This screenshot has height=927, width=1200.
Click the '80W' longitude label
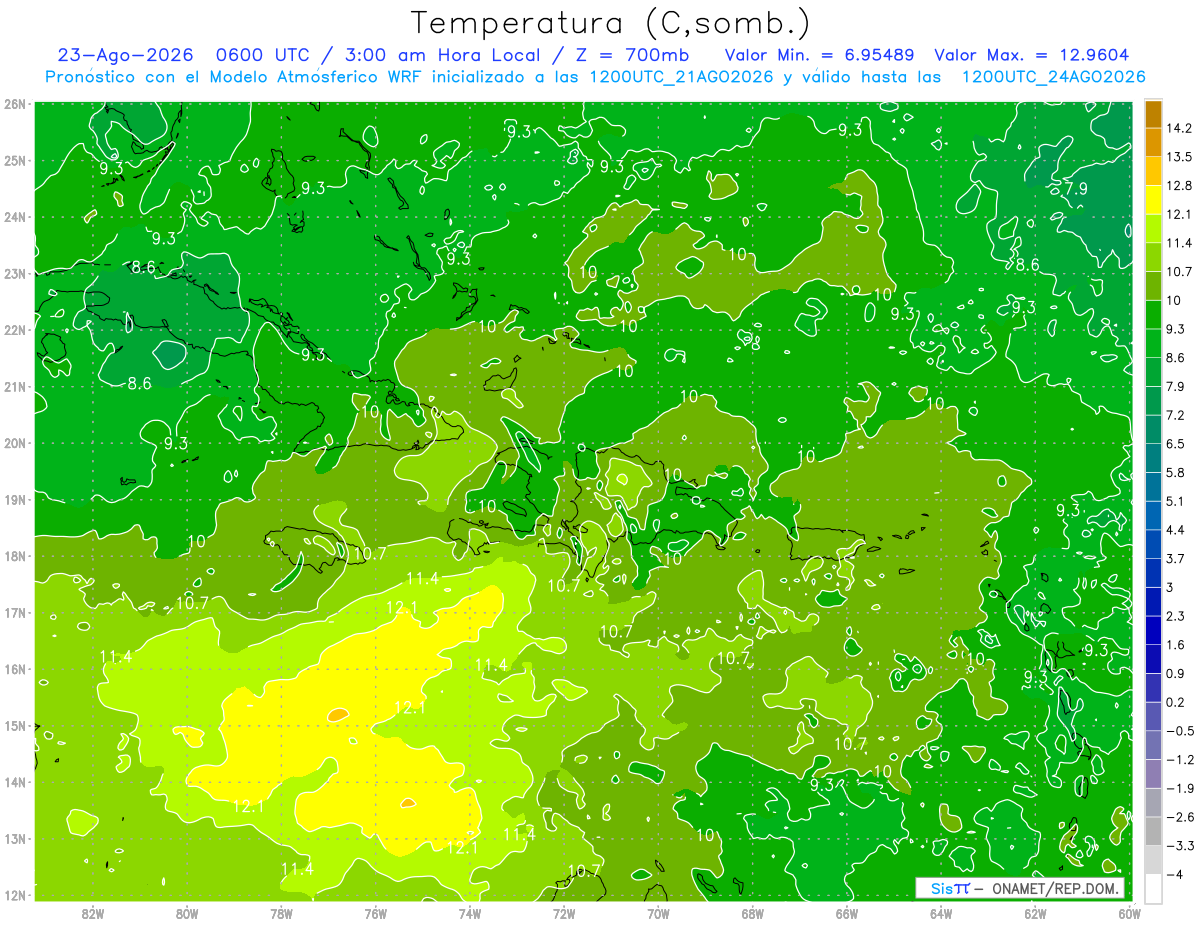tap(187, 914)
